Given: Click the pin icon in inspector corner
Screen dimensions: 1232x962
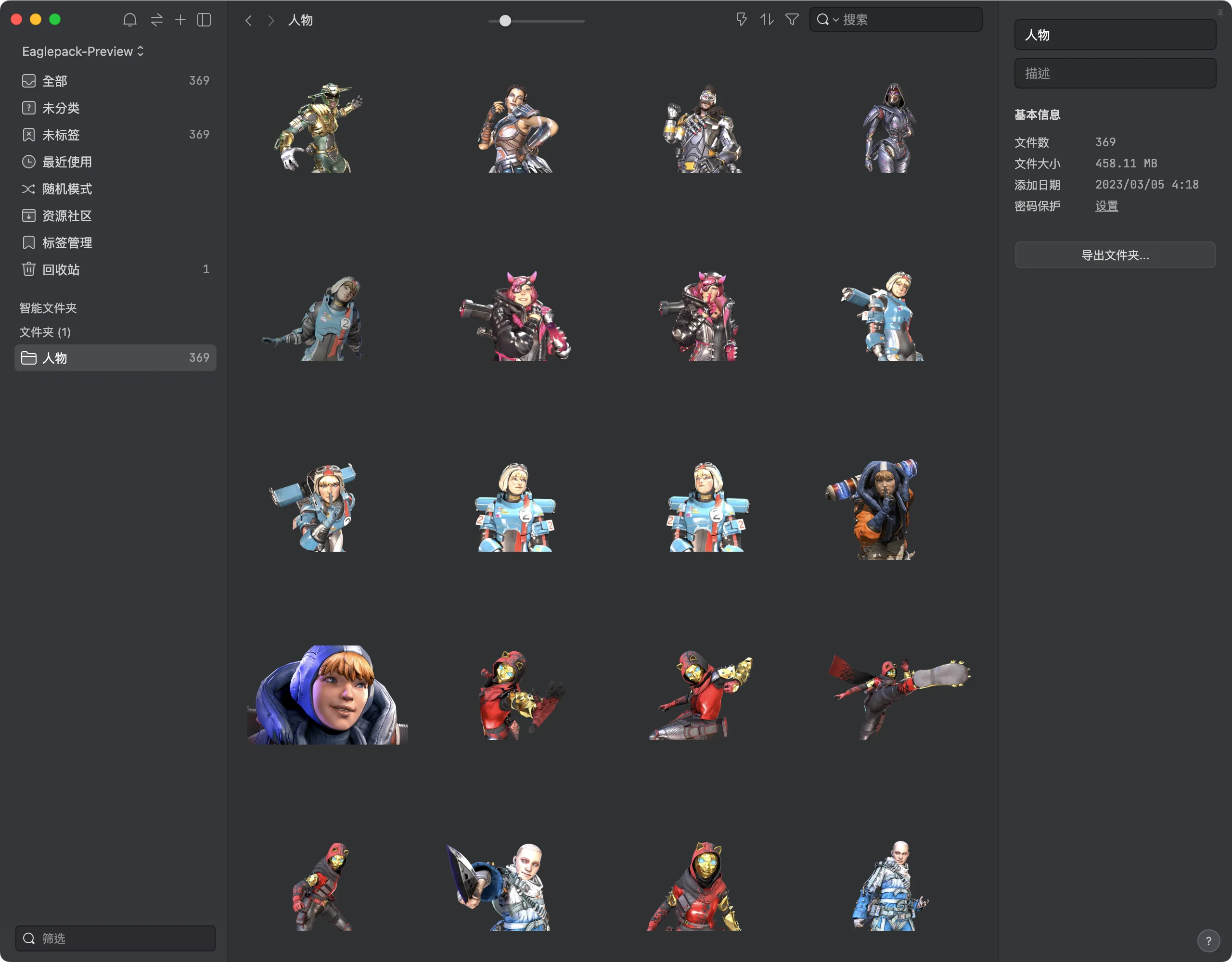Looking at the screenshot, I should 1220,13.
